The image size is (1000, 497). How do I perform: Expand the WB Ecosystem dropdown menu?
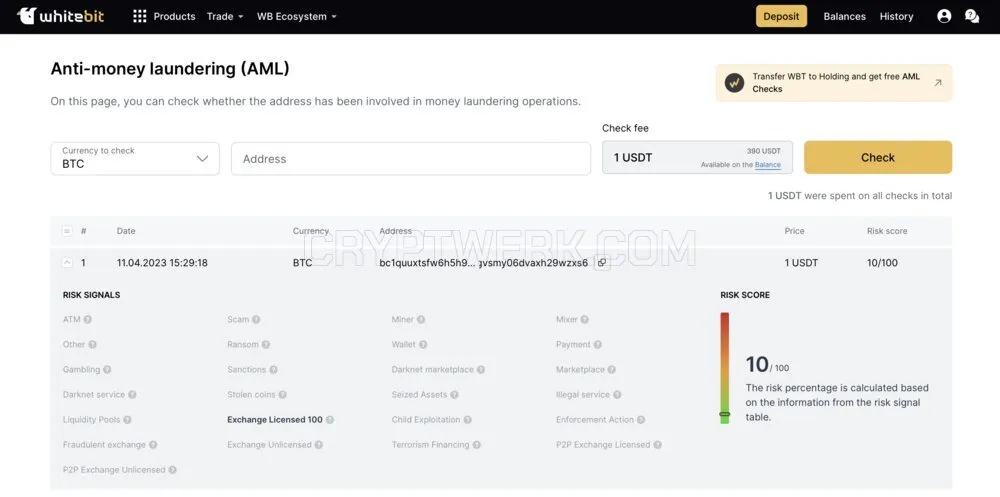click(297, 17)
